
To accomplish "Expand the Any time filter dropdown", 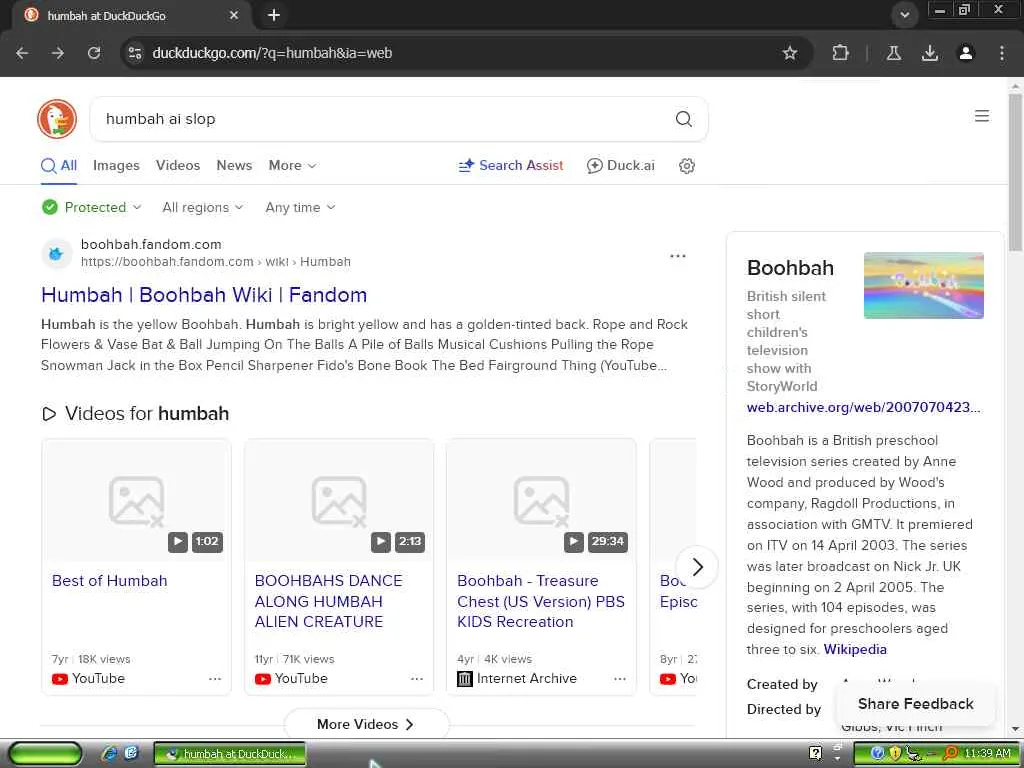I will click(300, 207).
